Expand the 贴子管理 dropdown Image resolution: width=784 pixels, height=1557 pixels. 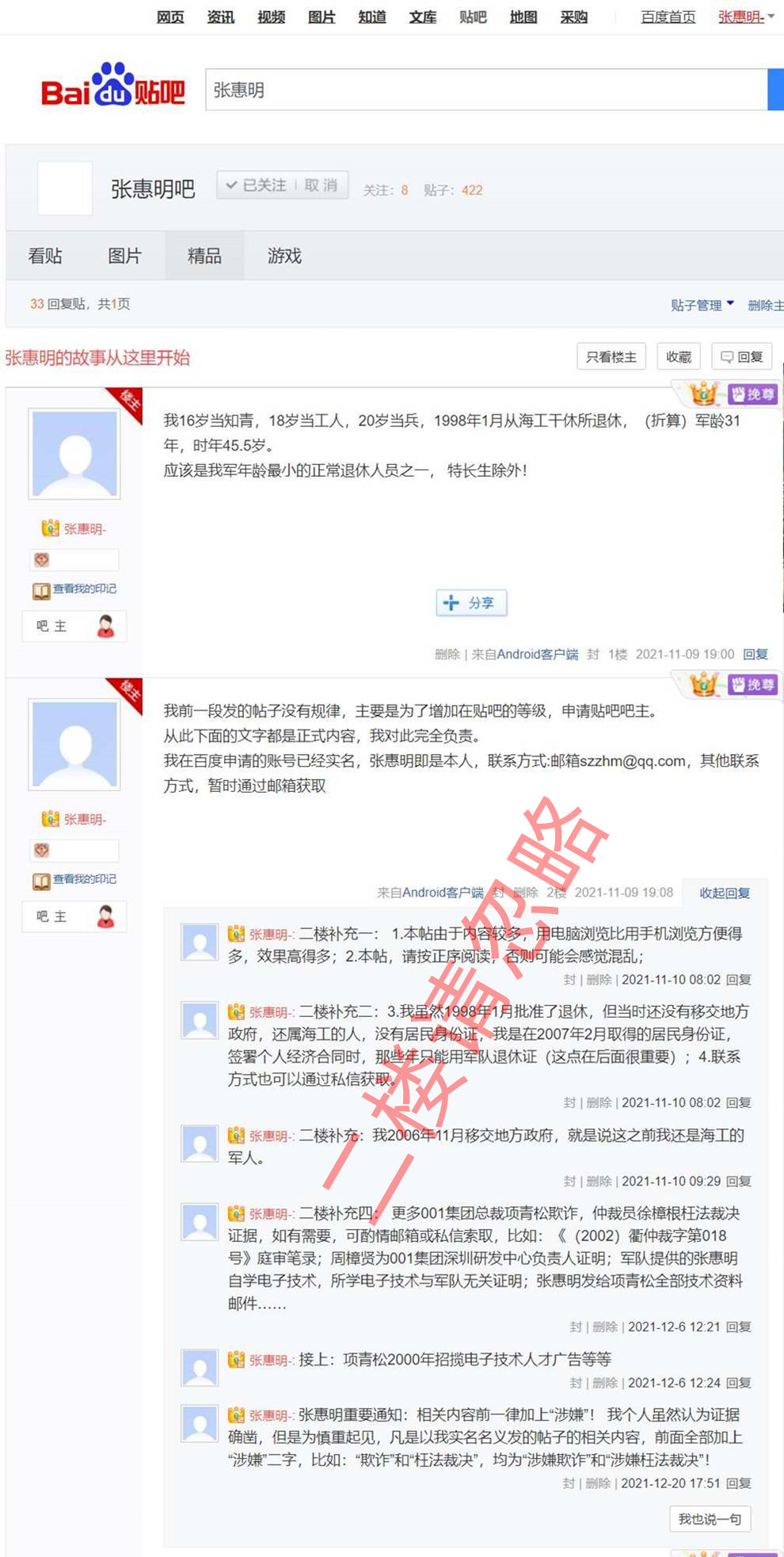click(702, 305)
